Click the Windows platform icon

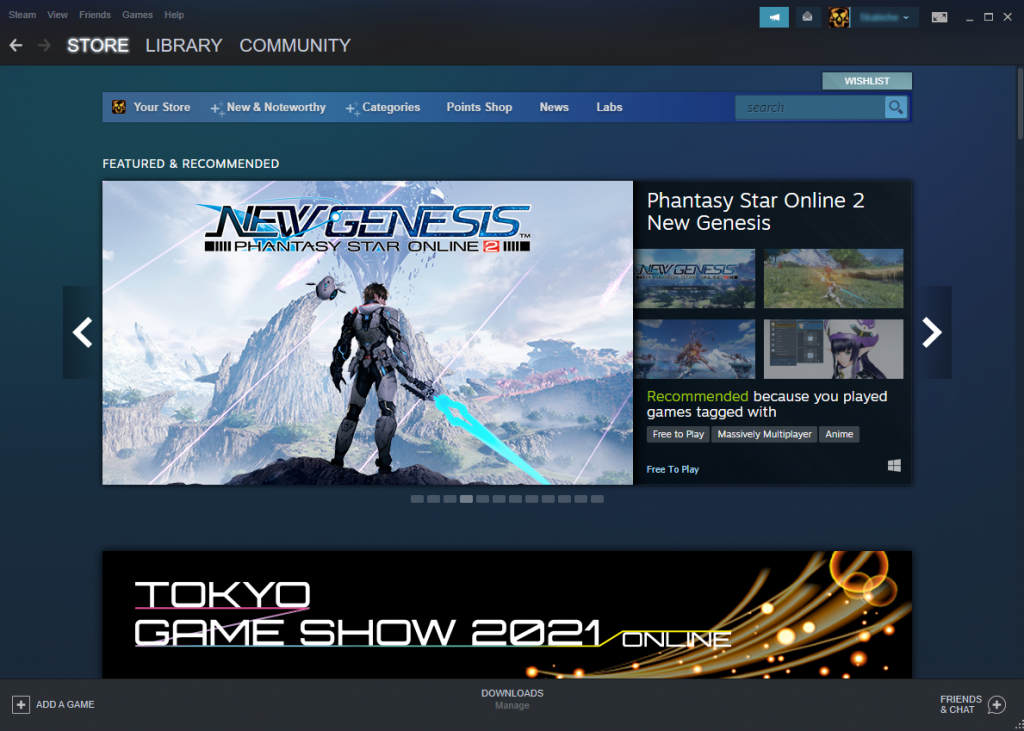(895, 465)
